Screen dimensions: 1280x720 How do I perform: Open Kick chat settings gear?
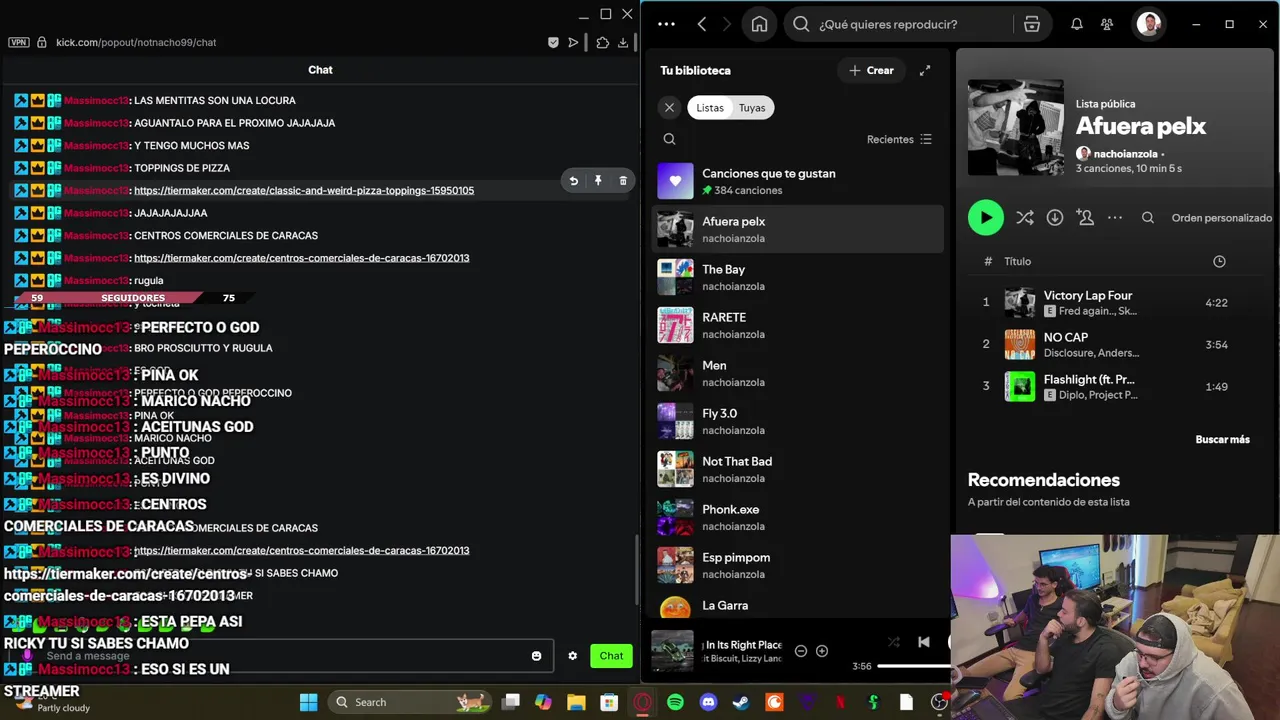(573, 656)
